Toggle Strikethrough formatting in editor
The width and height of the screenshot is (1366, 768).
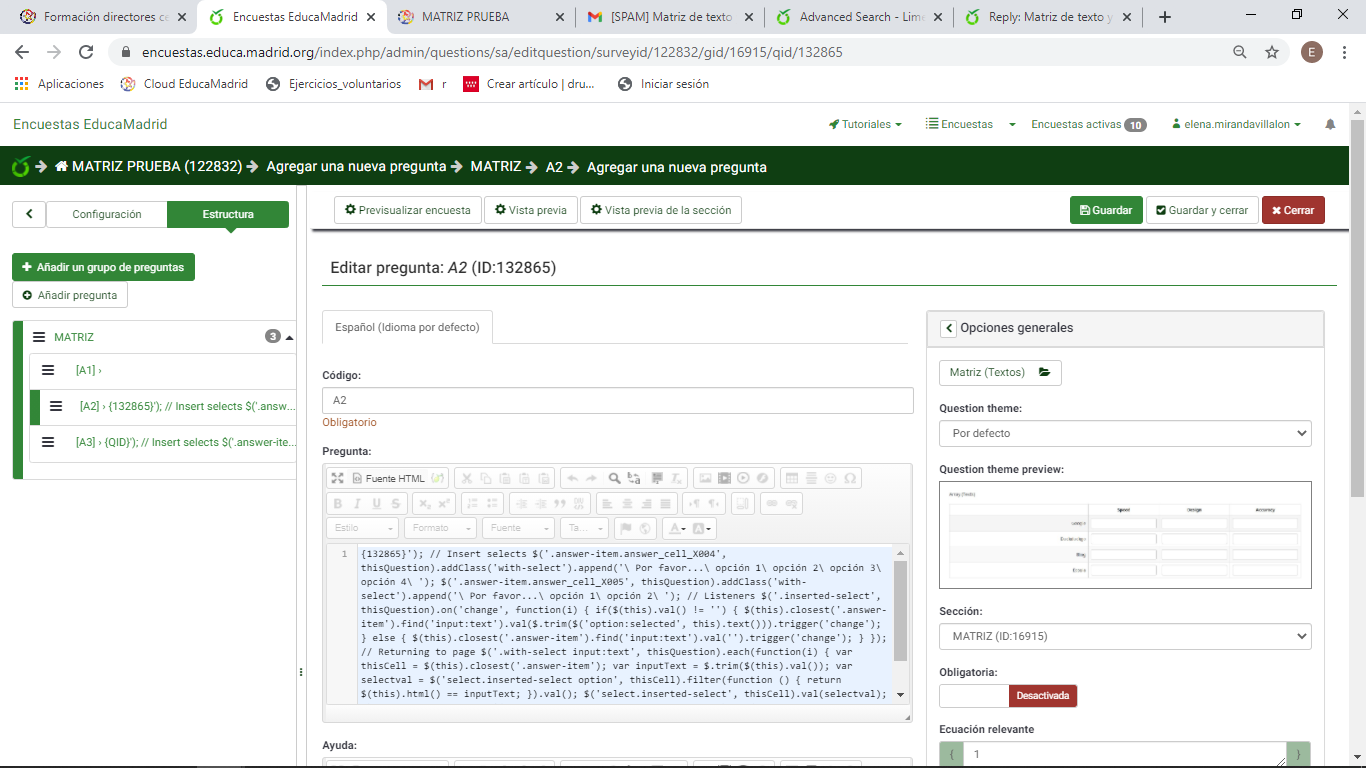coord(395,503)
